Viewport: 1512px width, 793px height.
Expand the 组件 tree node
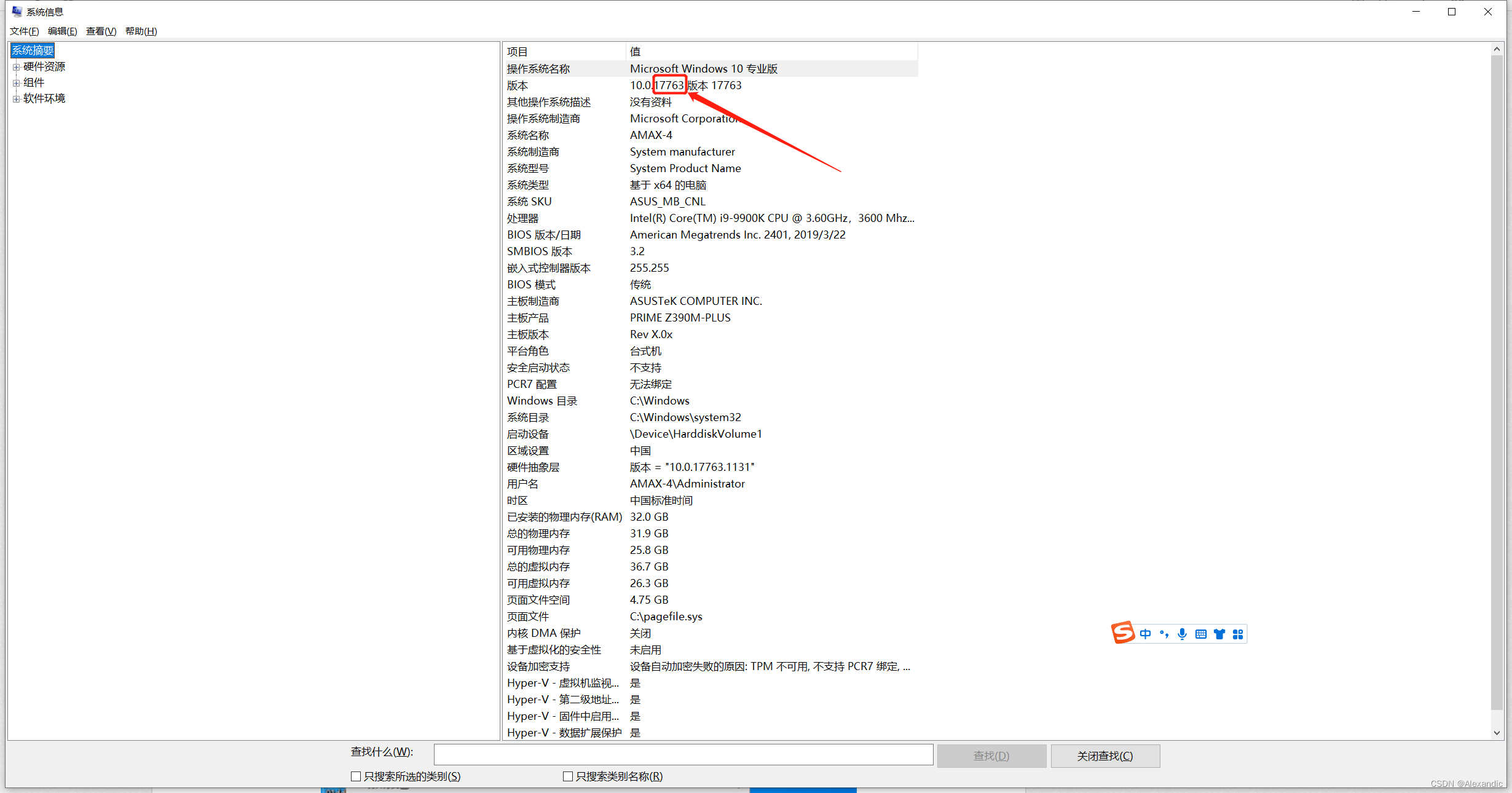[x=16, y=83]
